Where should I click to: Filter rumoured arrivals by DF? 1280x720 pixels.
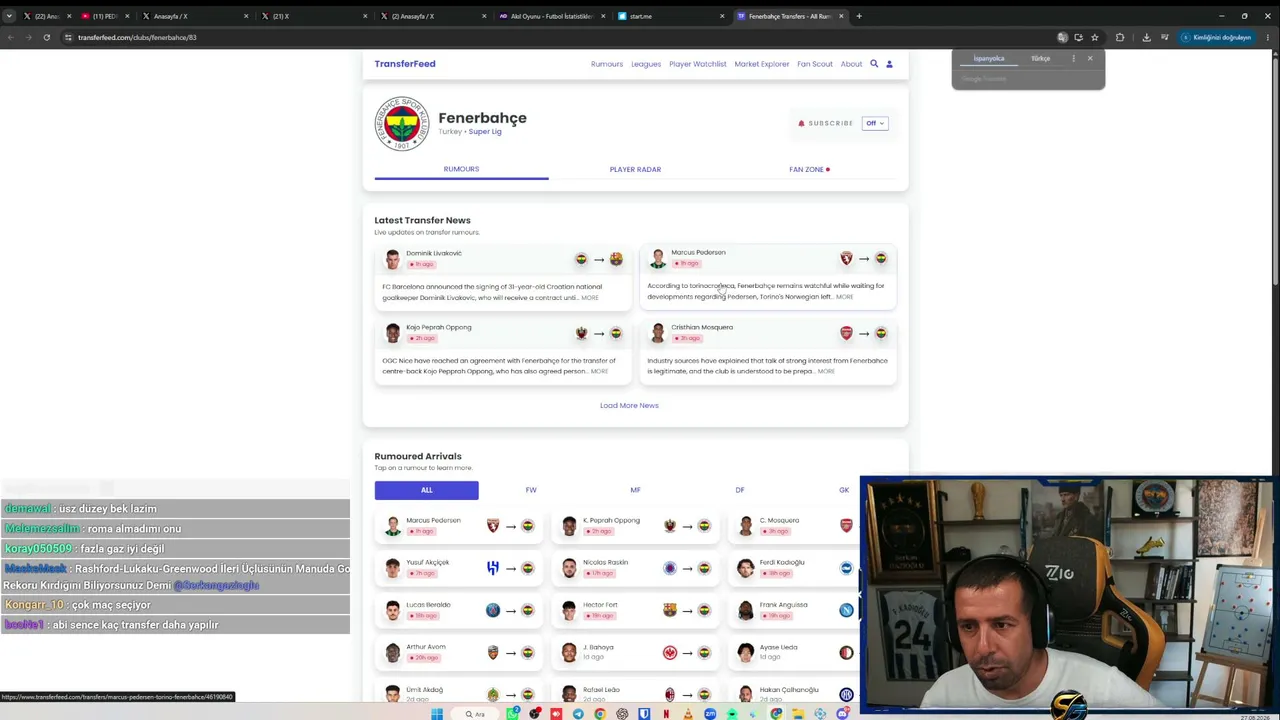740,490
